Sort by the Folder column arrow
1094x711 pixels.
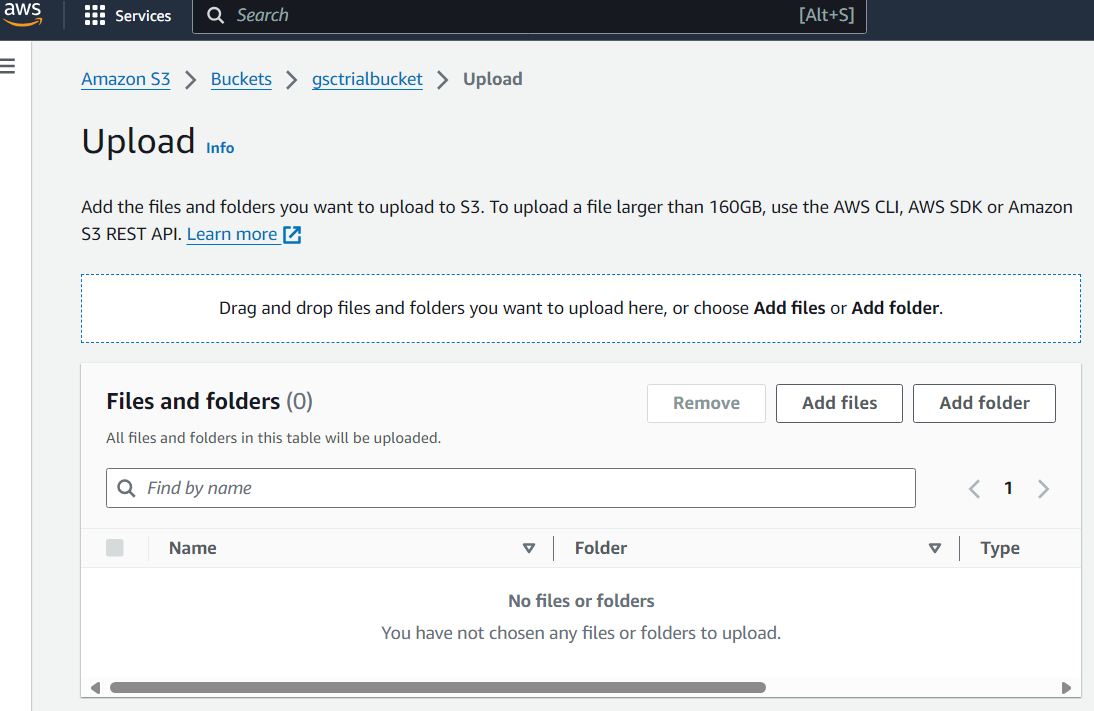point(935,548)
